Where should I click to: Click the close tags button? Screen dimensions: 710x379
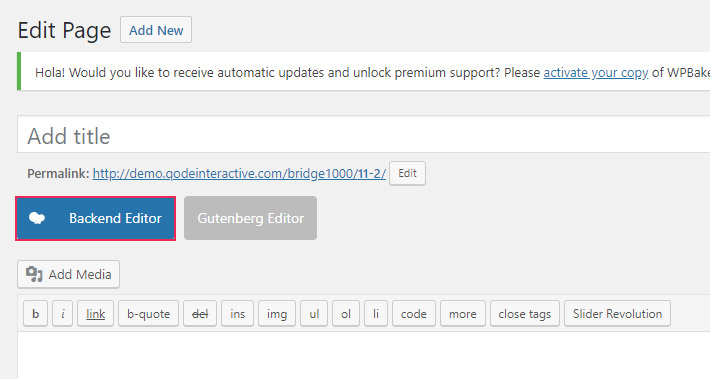(x=525, y=314)
